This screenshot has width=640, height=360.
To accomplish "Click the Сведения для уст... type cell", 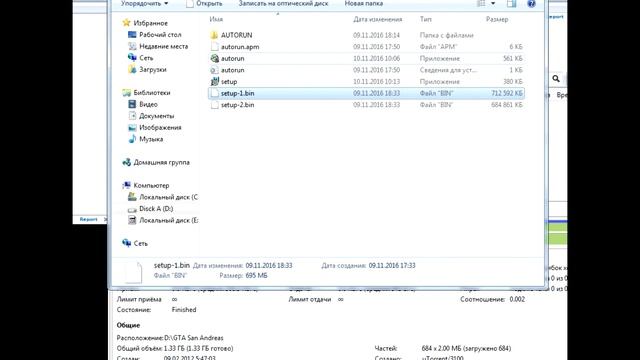I will coord(448,70).
